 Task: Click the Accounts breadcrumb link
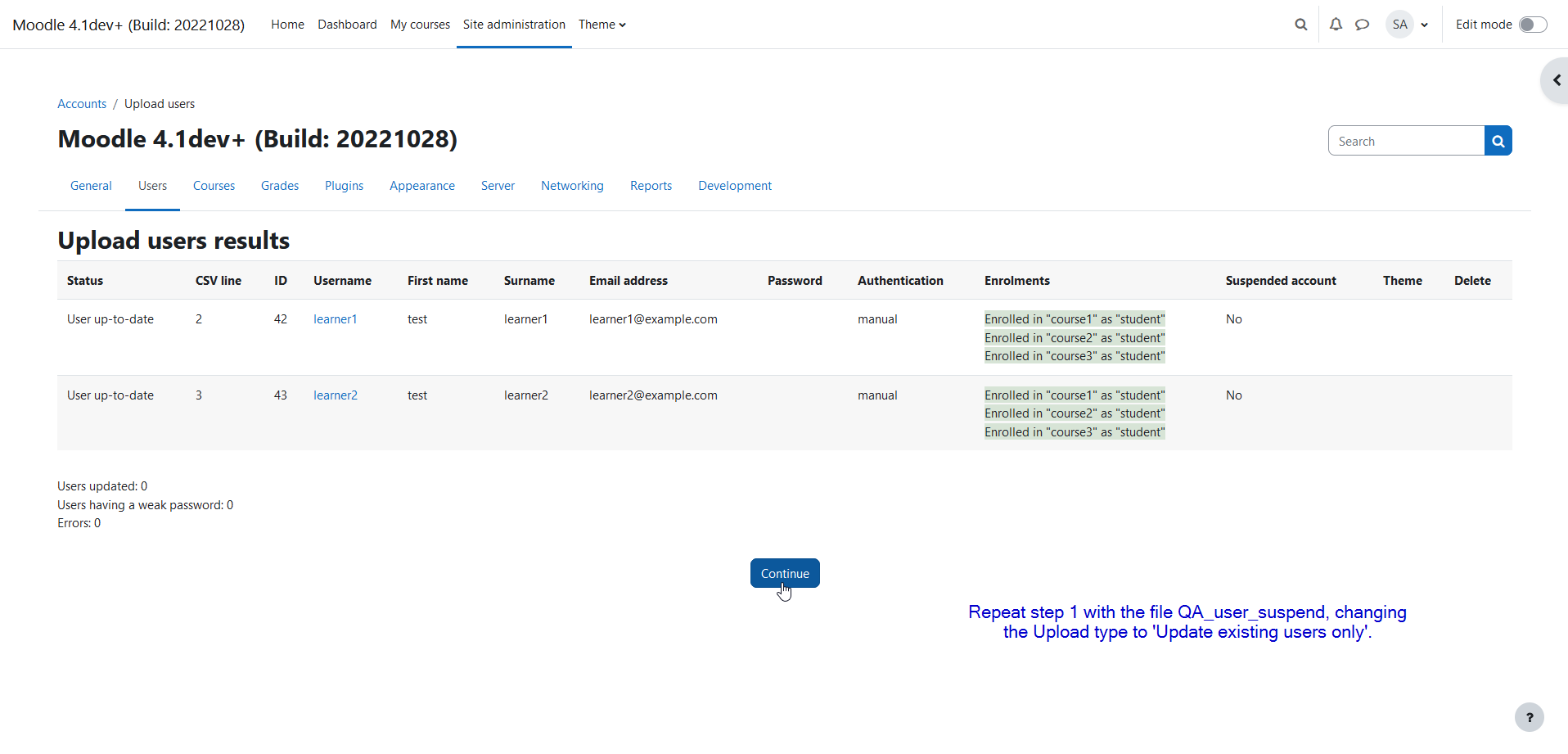click(82, 104)
